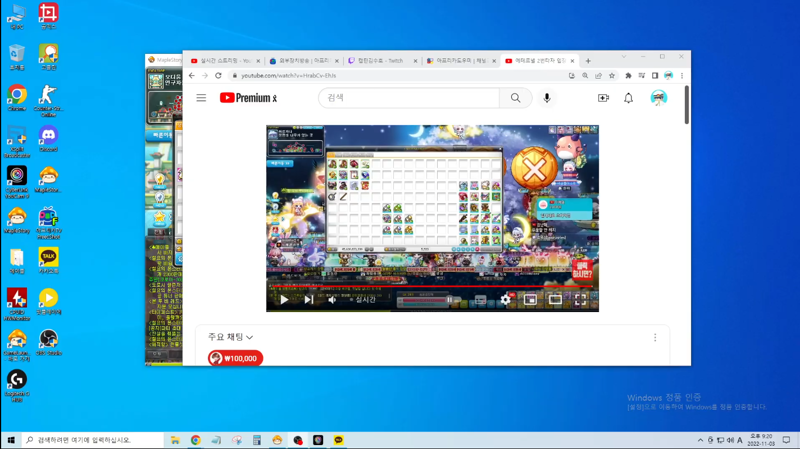This screenshot has height=449, width=800.
Task: Click the red video progress bar
Action: click(432, 286)
